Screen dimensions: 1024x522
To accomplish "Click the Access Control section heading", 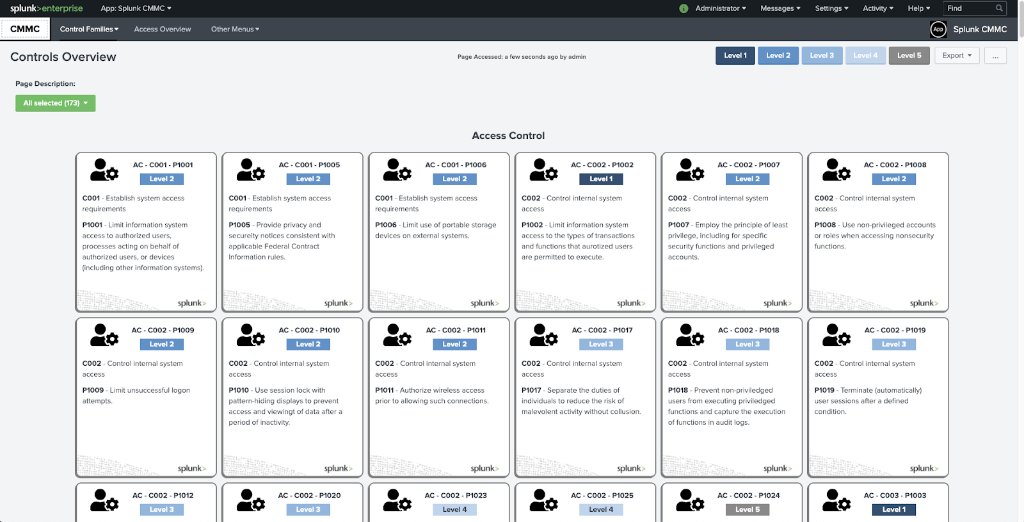I will 508,136.
